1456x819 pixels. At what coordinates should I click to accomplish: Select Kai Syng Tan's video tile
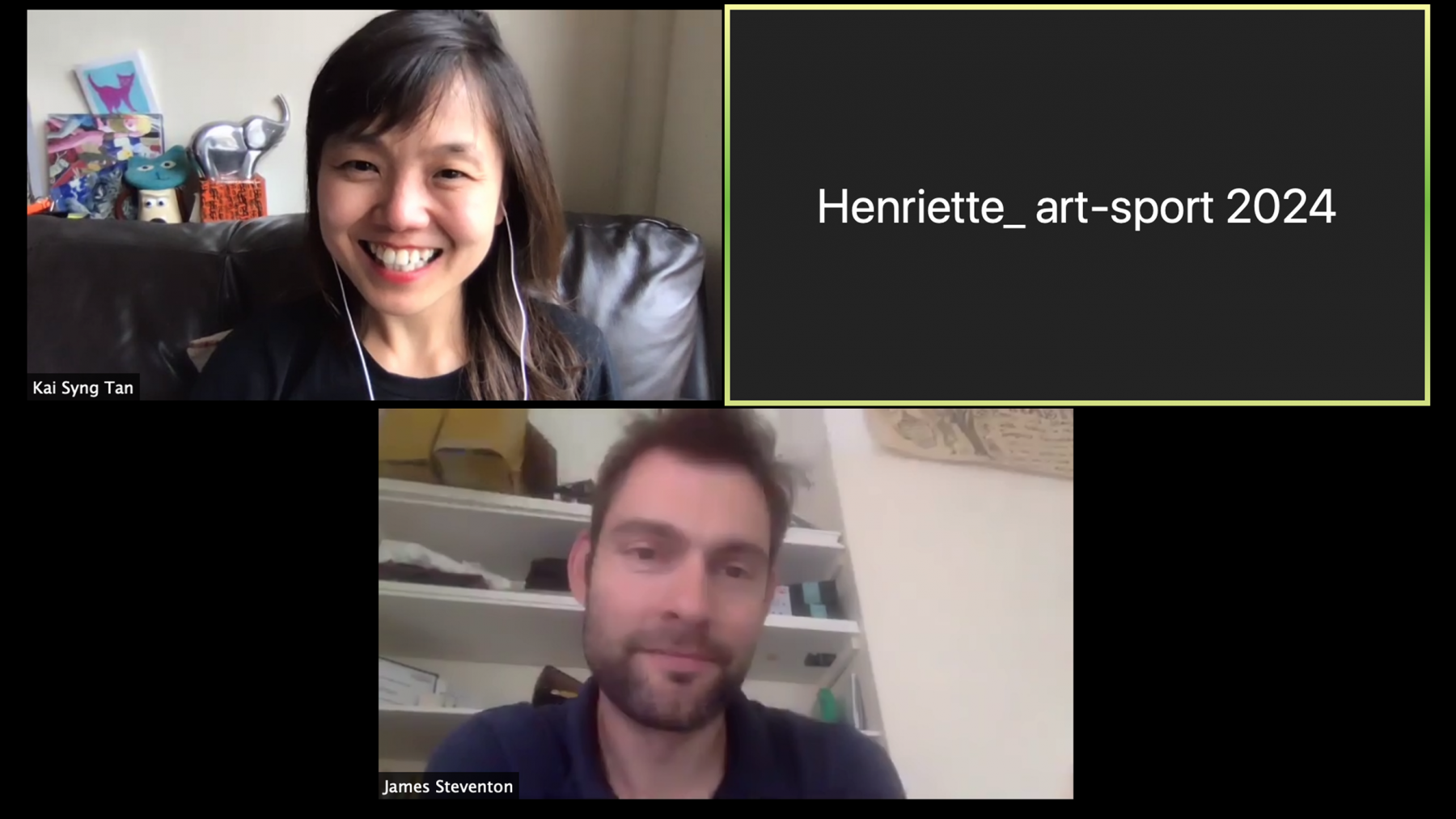click(x=374, y=205)
